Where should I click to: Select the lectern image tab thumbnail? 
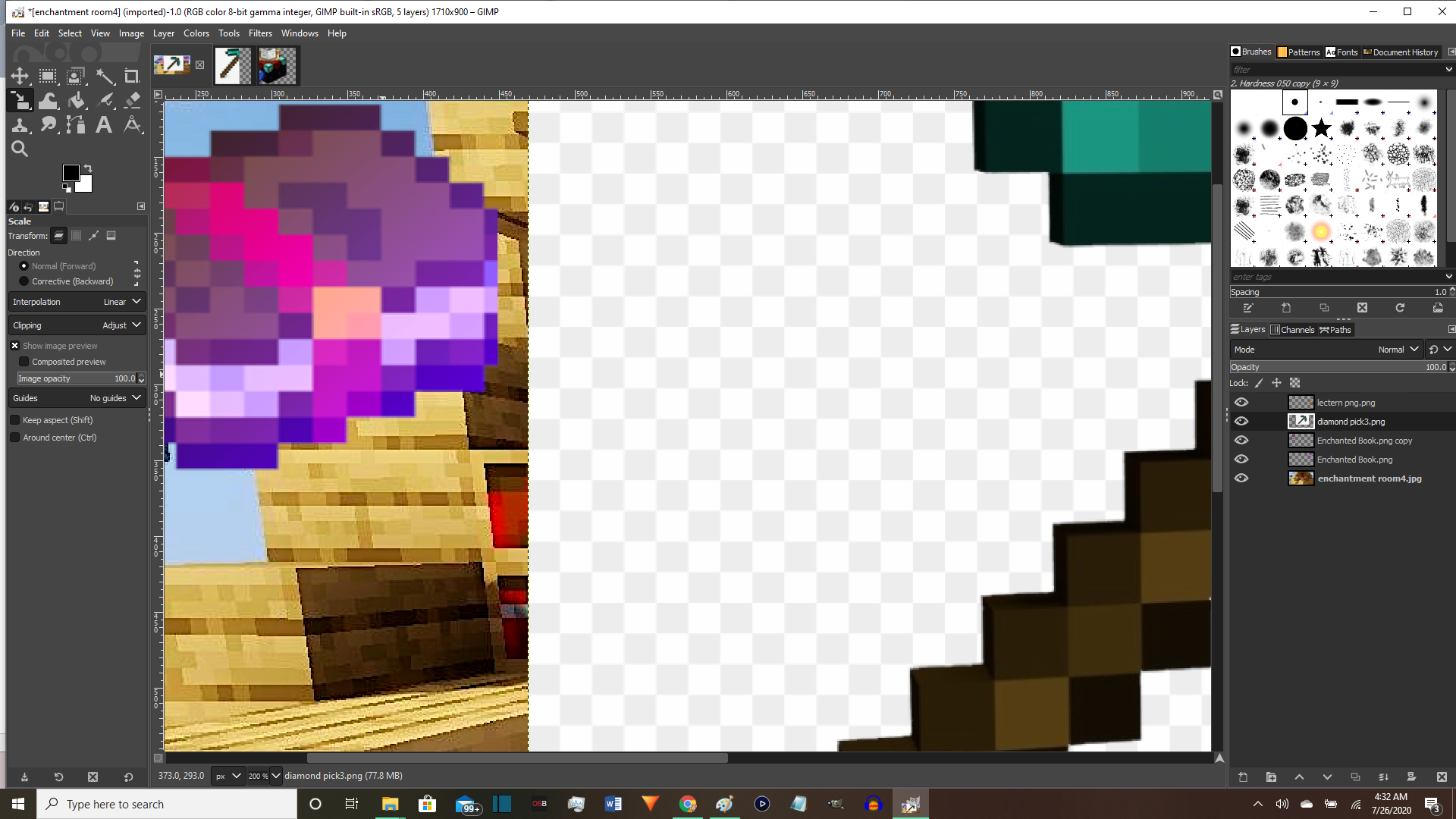tap(276, 66)
